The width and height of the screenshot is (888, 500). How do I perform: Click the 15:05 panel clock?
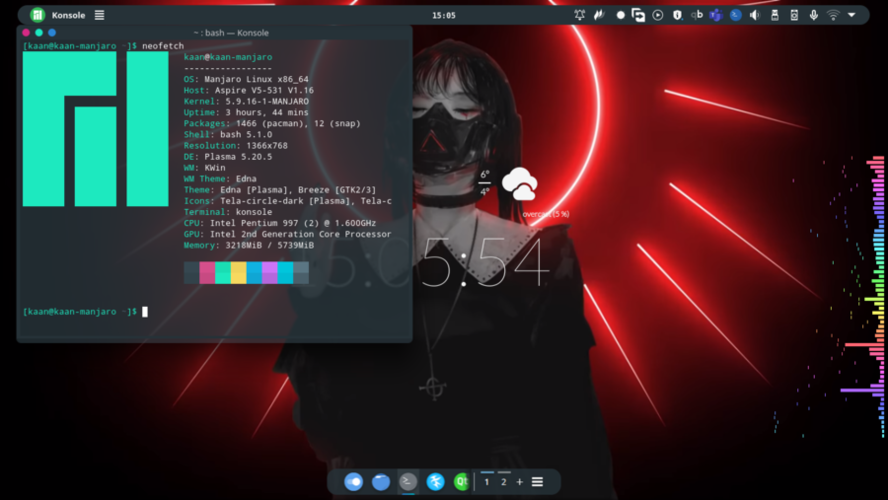coord(443,15)
